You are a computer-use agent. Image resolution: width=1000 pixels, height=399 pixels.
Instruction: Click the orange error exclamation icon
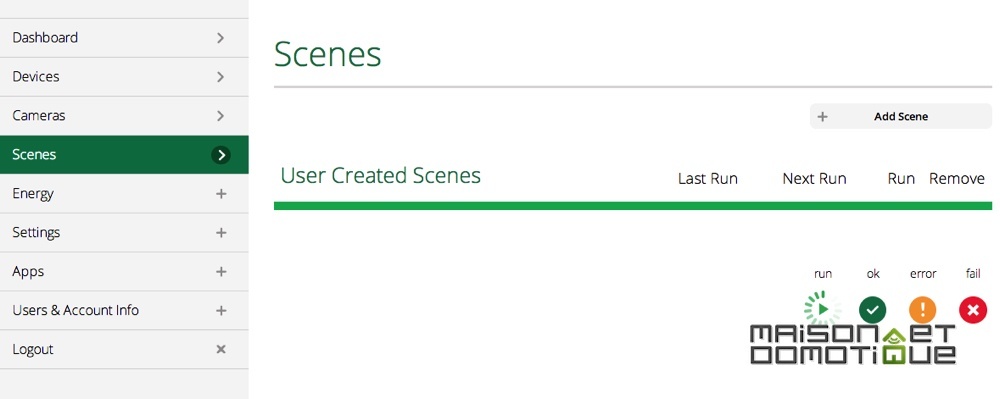[922, 310]
